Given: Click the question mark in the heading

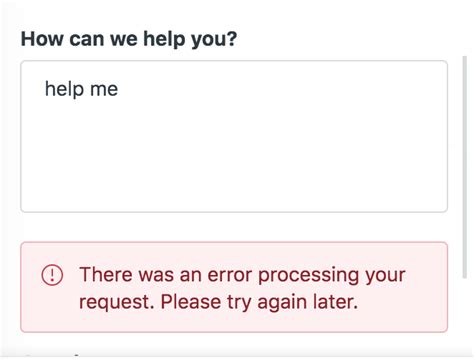Looking at the screenshot, I should pos(232,38).
